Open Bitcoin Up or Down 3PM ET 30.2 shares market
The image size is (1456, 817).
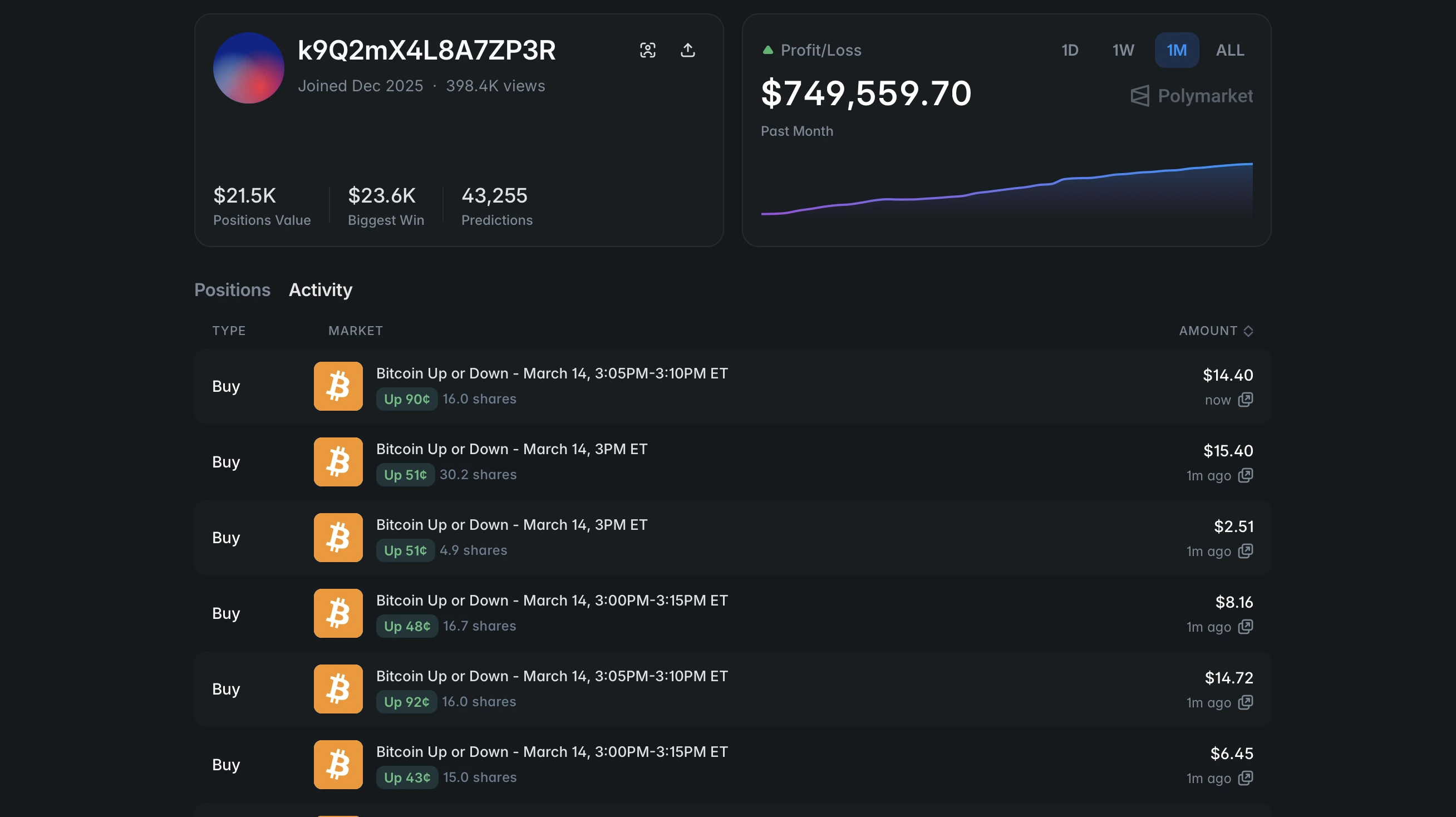pos(511,449)
